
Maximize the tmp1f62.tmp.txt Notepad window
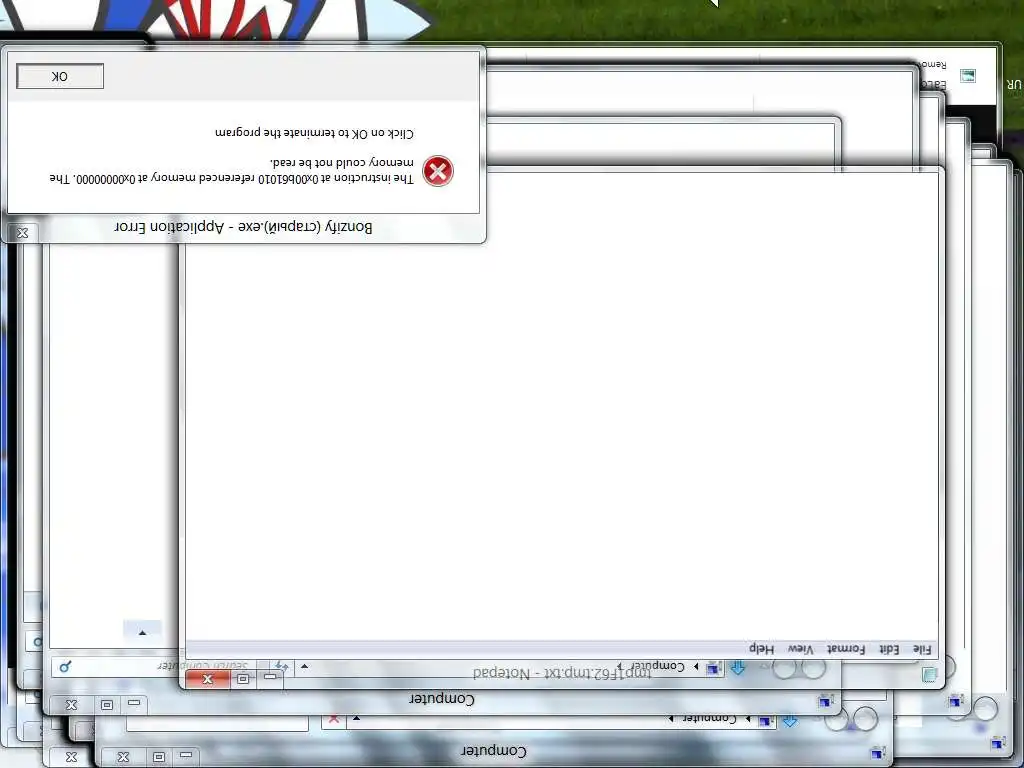point(243,679)
